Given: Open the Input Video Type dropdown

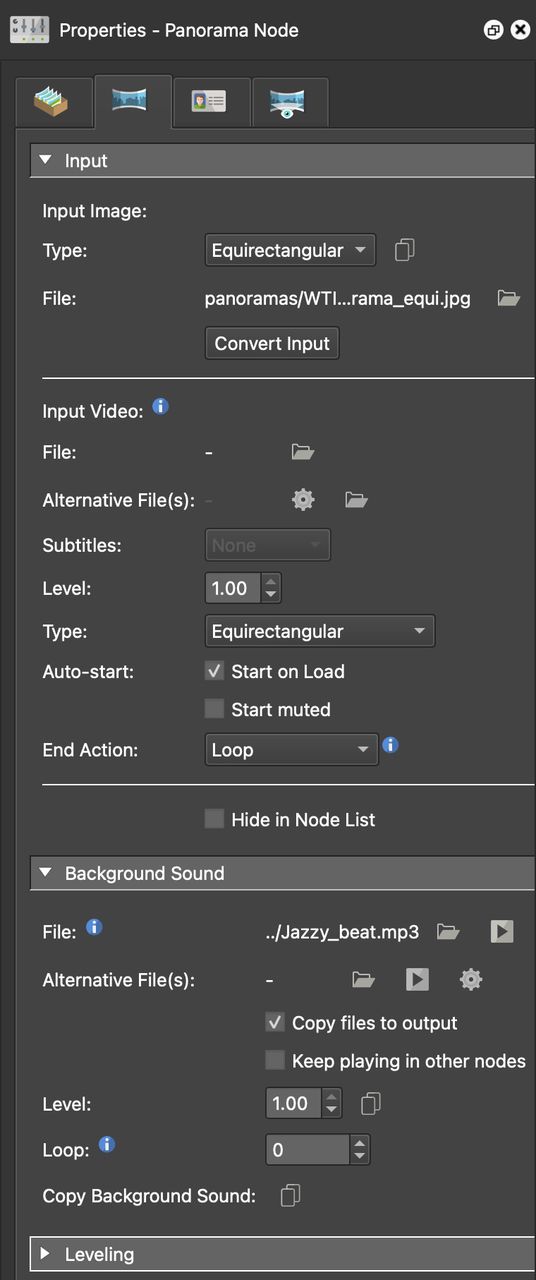Looking at the screenshot, I should coord(320,631).
